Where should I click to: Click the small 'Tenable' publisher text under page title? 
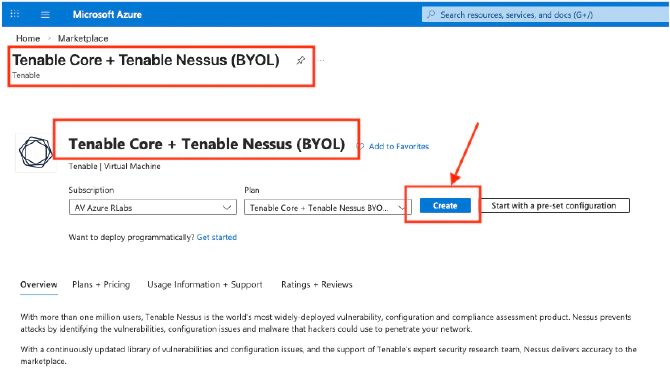[x=26, y=75]
